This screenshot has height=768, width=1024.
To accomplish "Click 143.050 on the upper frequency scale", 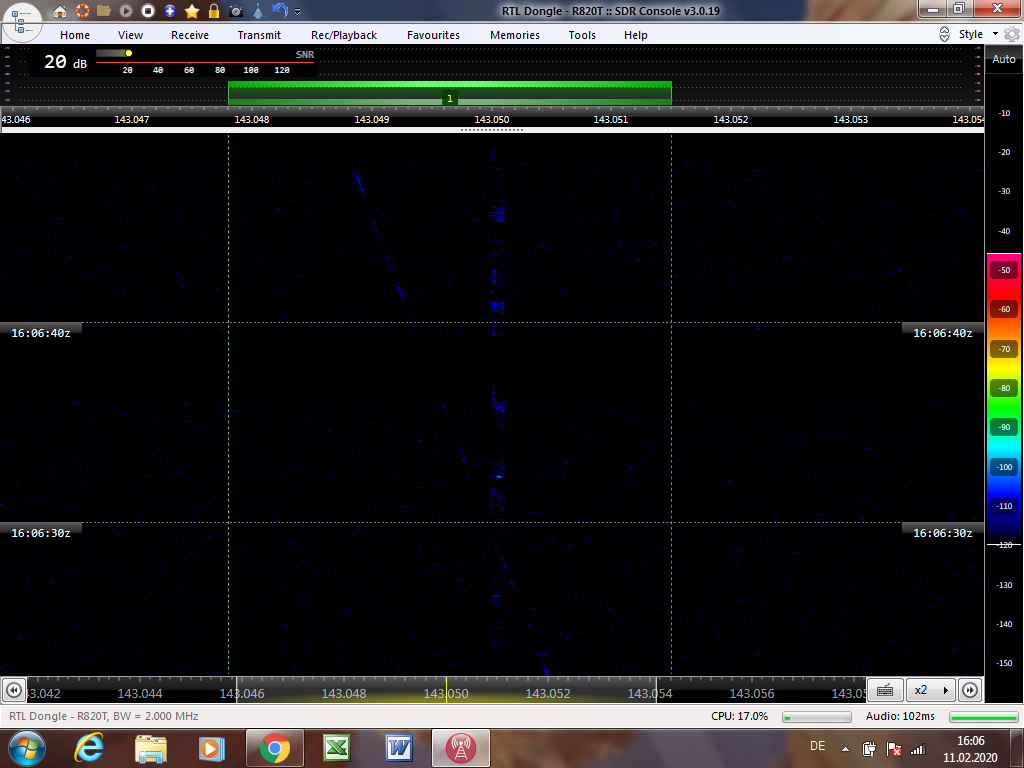I will coord(492,120).
